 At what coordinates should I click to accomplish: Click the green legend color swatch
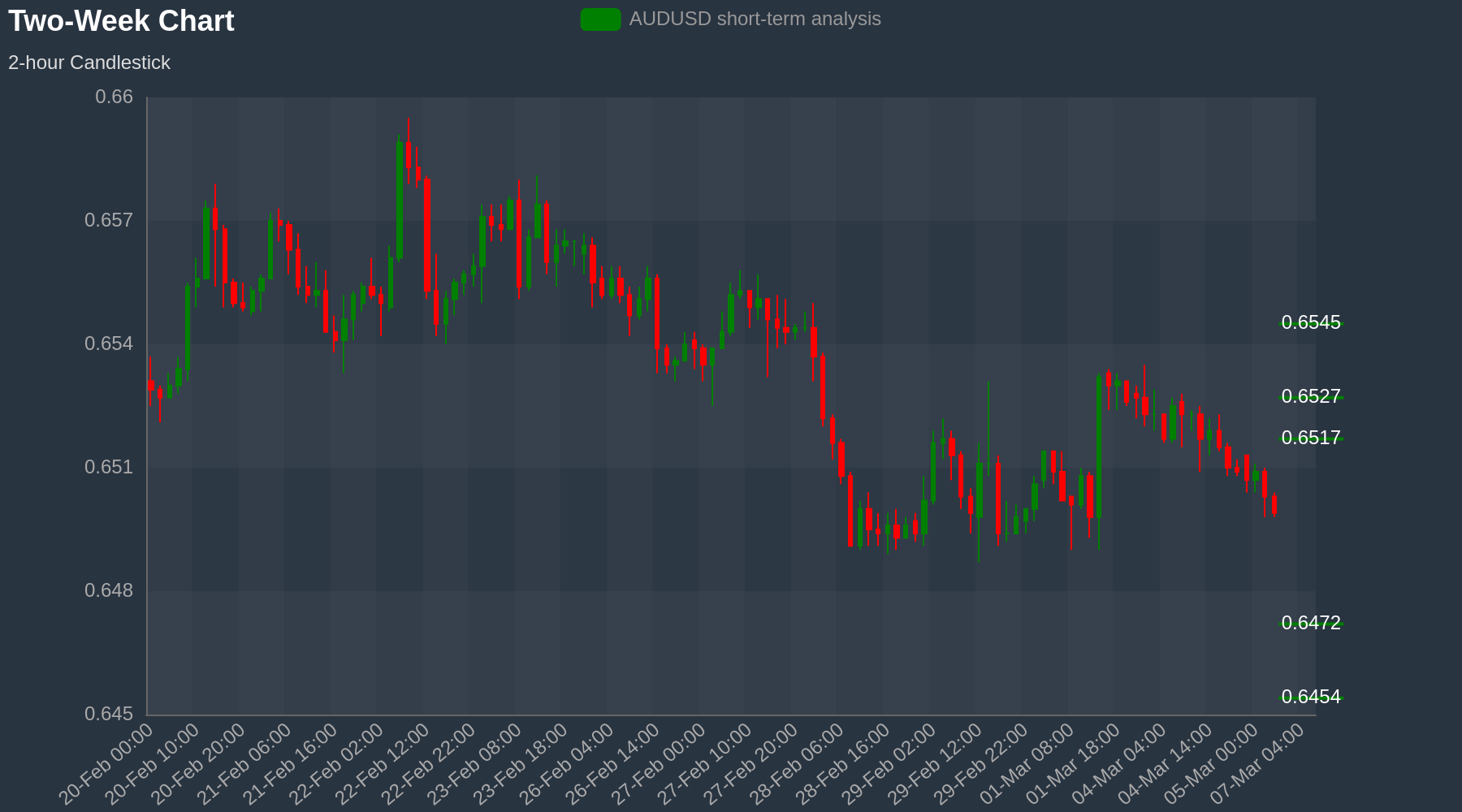coord(600,19)
